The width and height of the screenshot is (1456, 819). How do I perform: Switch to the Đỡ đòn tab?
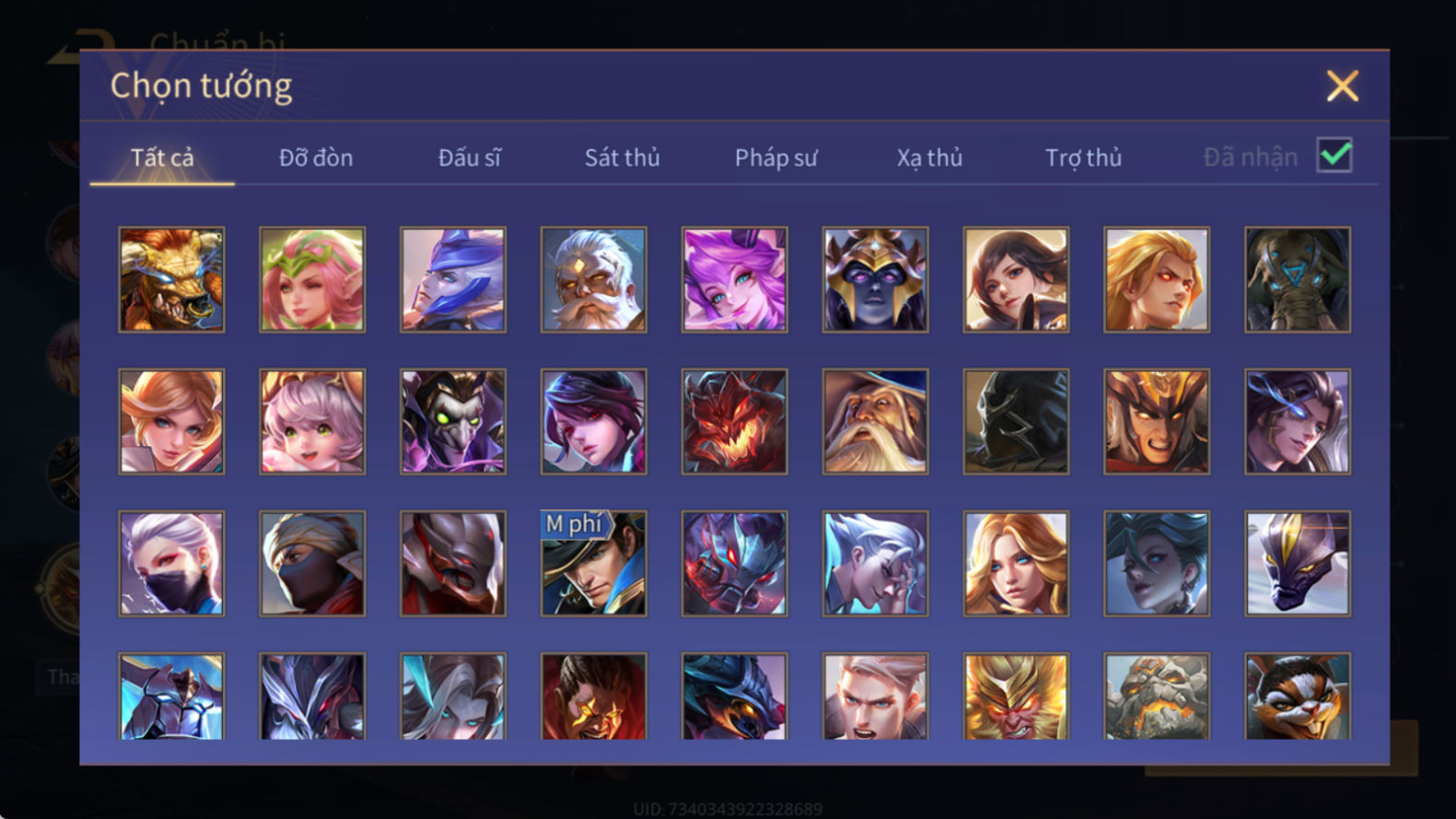(316, 158)
